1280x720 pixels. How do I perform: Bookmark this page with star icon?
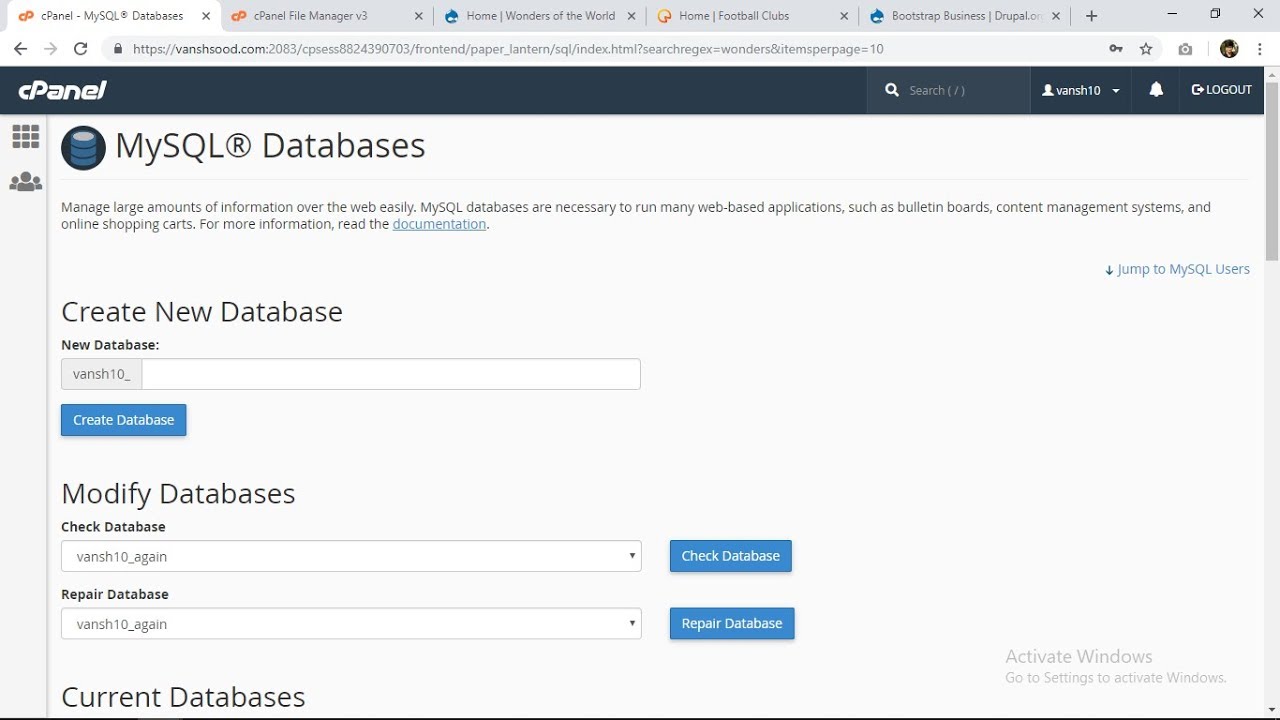(x=1146, y=49)
